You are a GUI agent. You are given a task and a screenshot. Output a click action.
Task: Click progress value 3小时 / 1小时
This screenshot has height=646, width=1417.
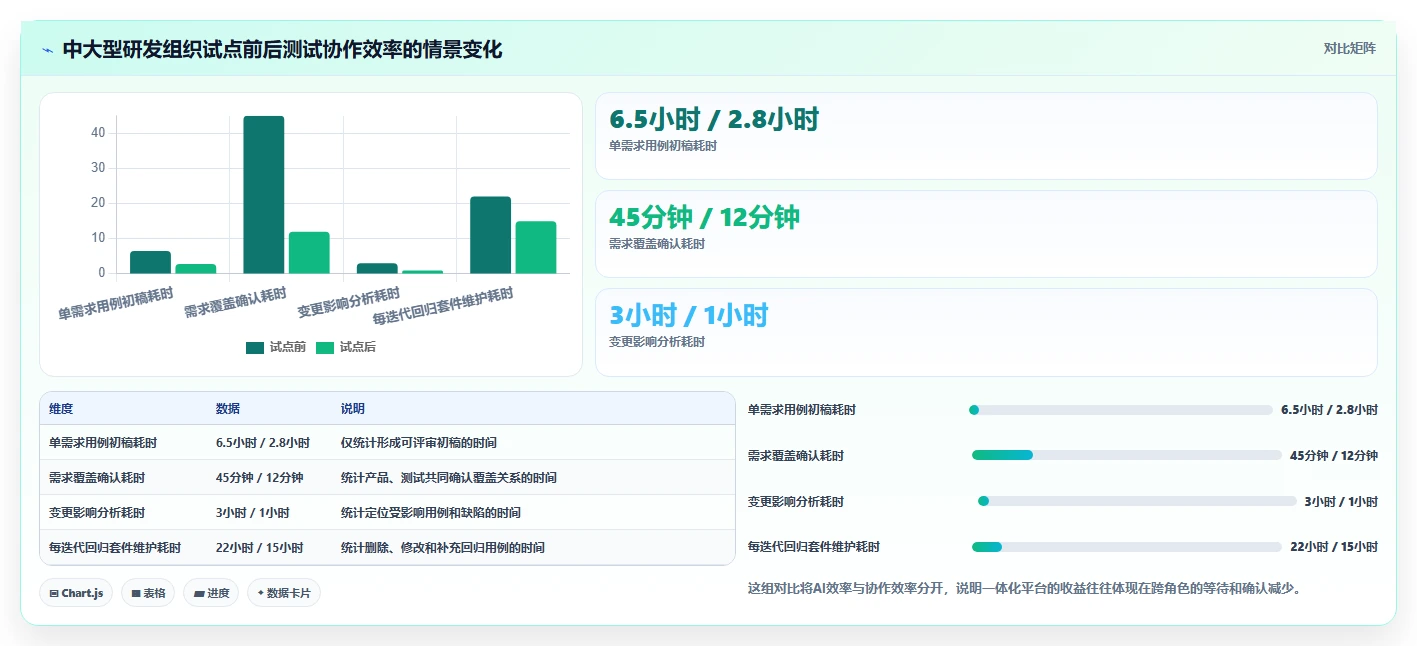click(x=1341, y=502)
